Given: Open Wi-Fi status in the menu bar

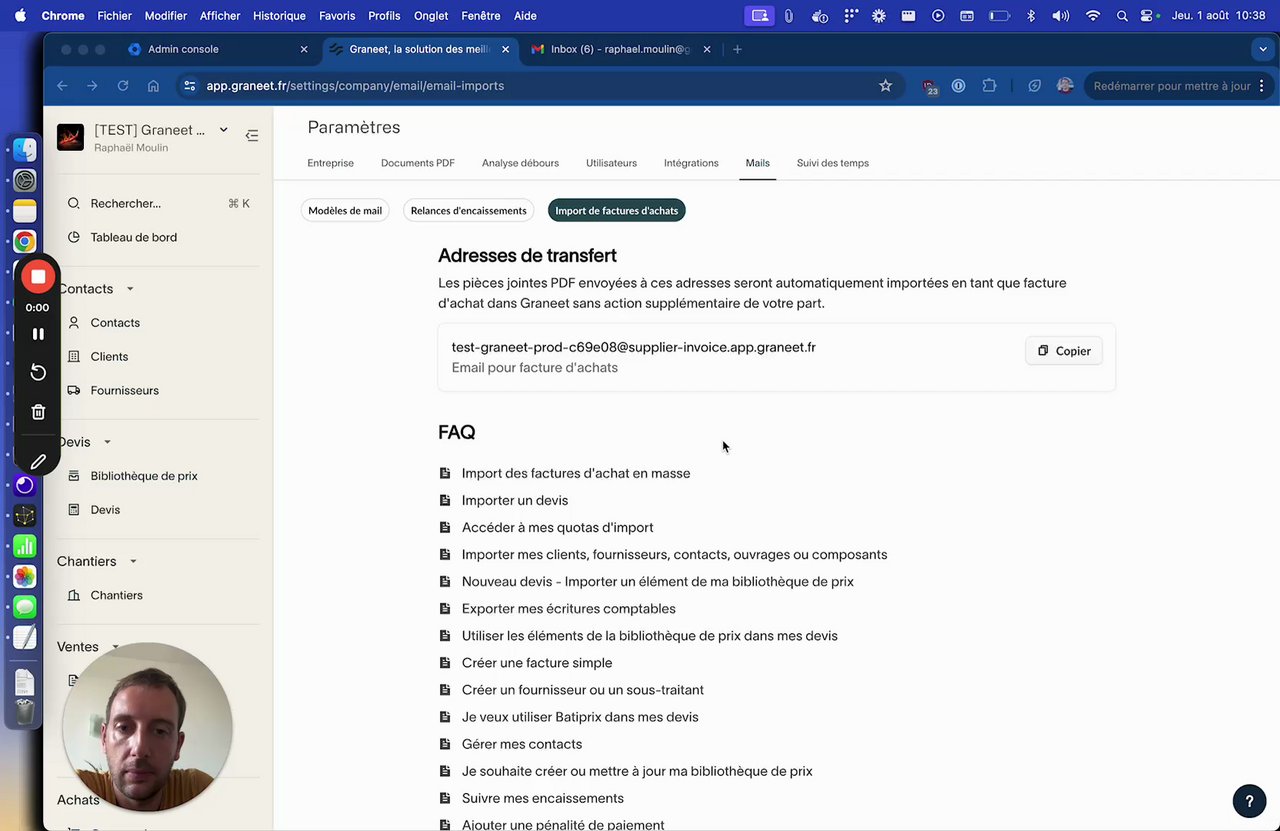Looking at the screenshot, I should click(1093, 16).
